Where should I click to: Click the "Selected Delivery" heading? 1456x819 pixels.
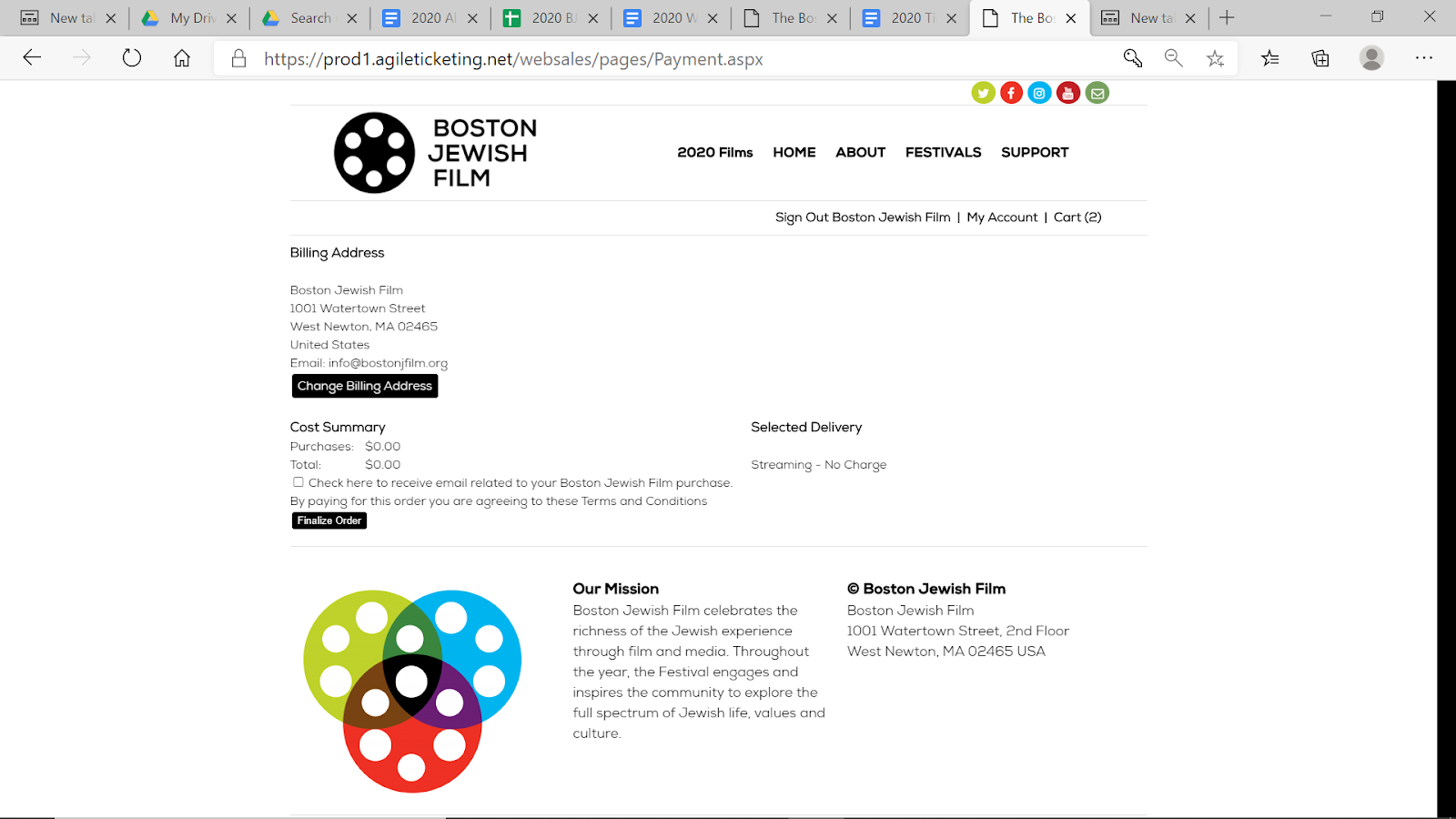tap(806, 427)
